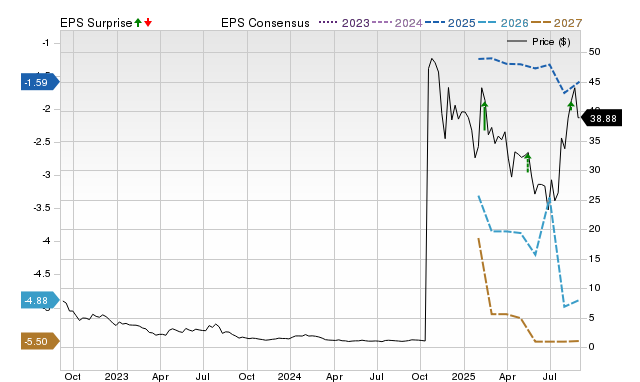This screenshot has height=382, width=640.
Task: Click the -1 label on the EPS axis
Action: (x=46, y=42)
